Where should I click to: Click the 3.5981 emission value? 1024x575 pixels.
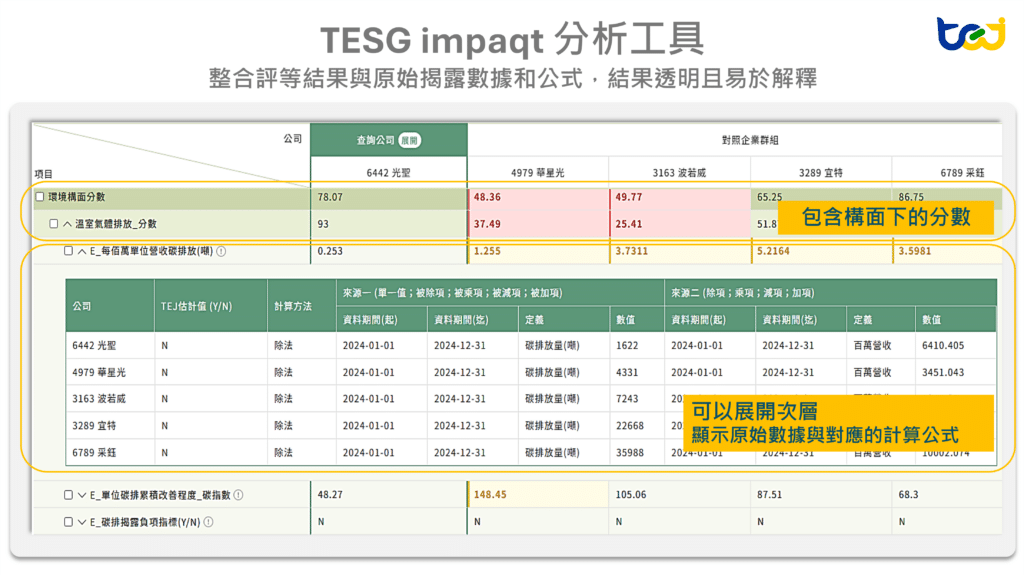914,251
